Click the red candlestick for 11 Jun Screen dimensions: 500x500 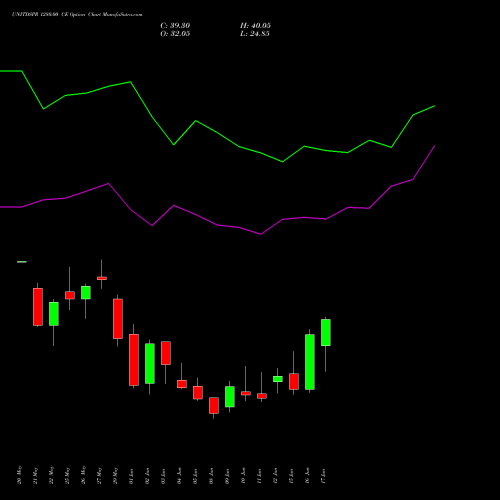262,396
